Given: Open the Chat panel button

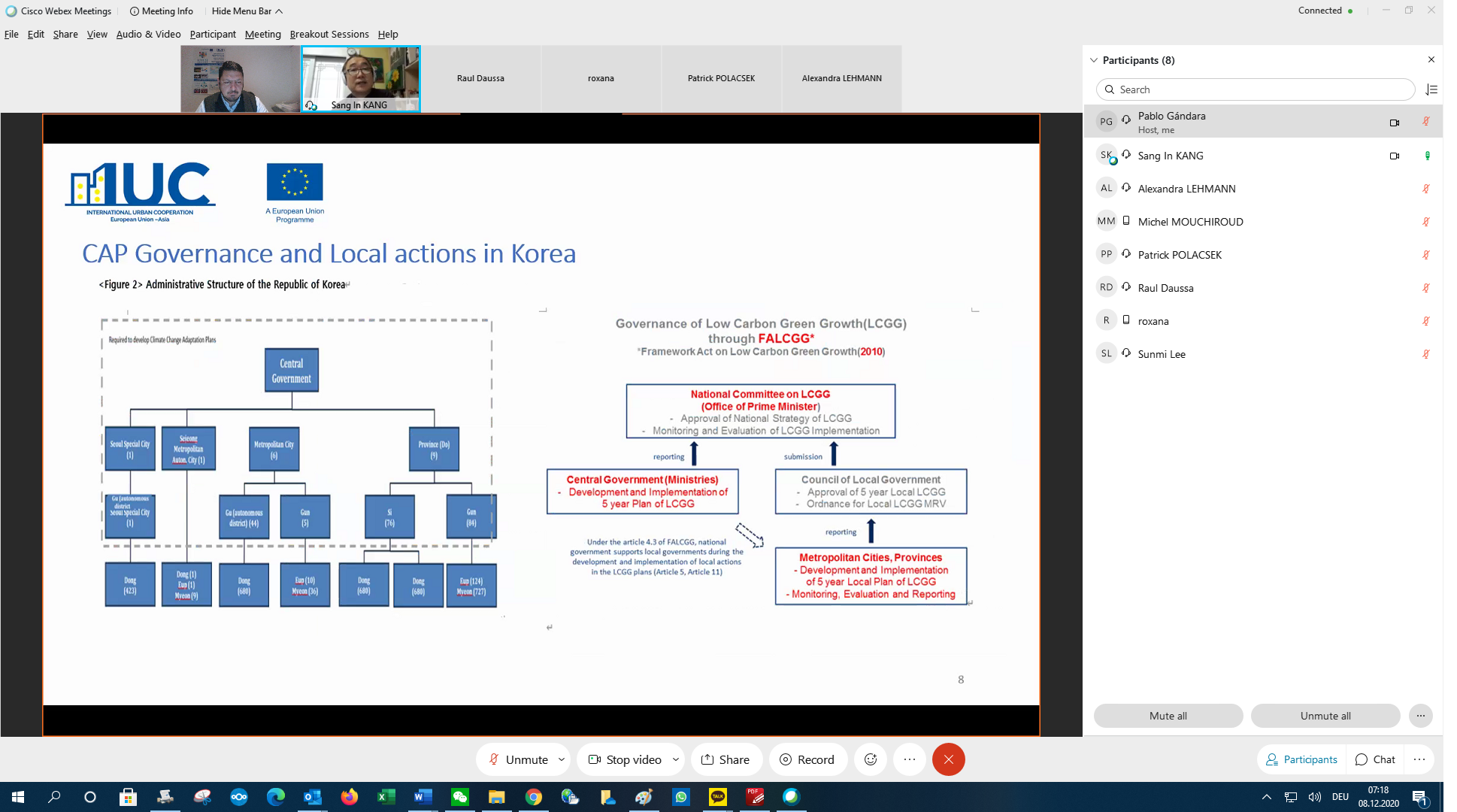Looking at the screenshot, I should tap(1375, 759).
